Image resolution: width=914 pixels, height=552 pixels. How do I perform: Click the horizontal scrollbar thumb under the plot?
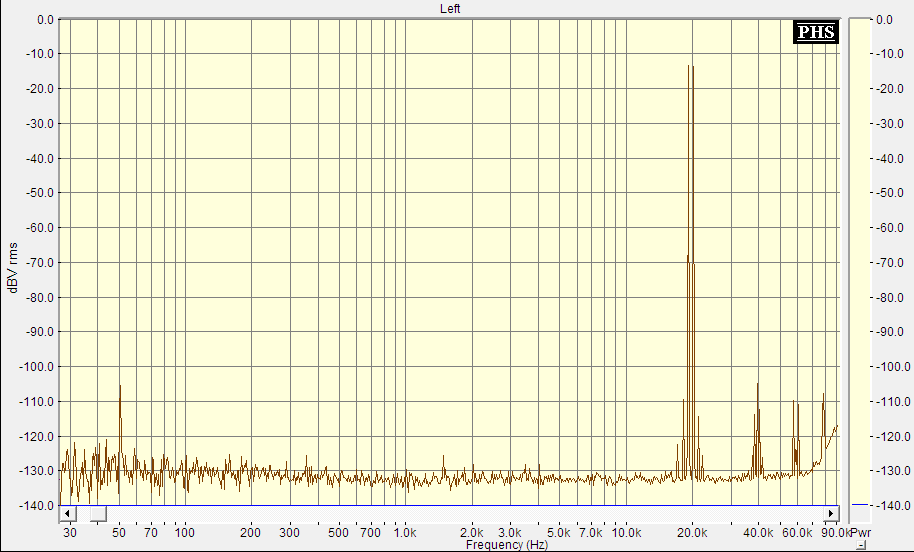click(x=98, y=514)
